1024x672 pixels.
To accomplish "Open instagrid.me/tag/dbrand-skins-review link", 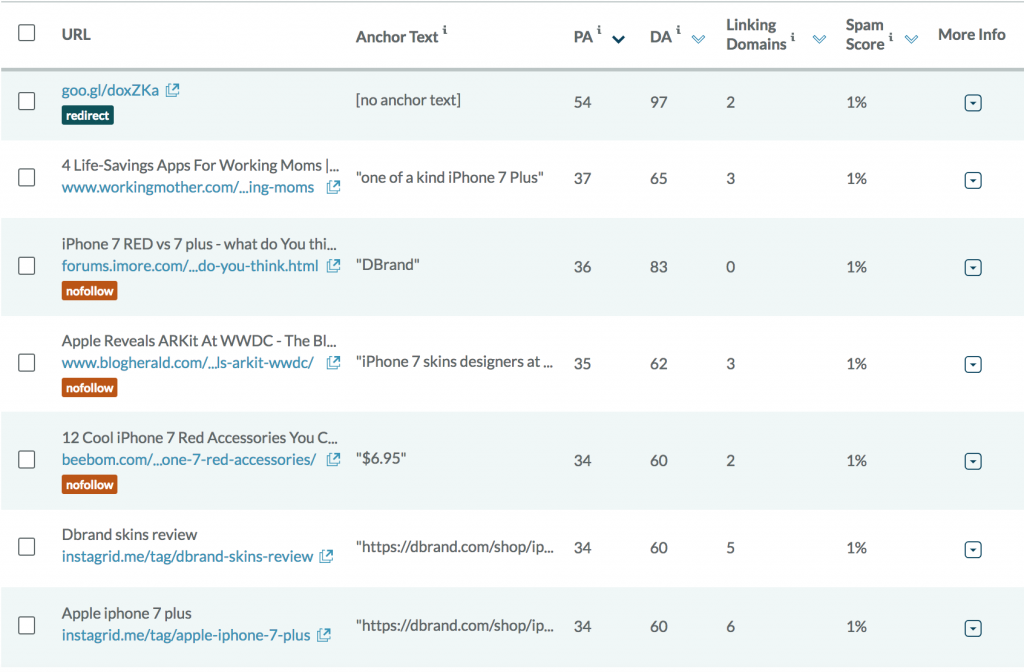I will point(187,556).
